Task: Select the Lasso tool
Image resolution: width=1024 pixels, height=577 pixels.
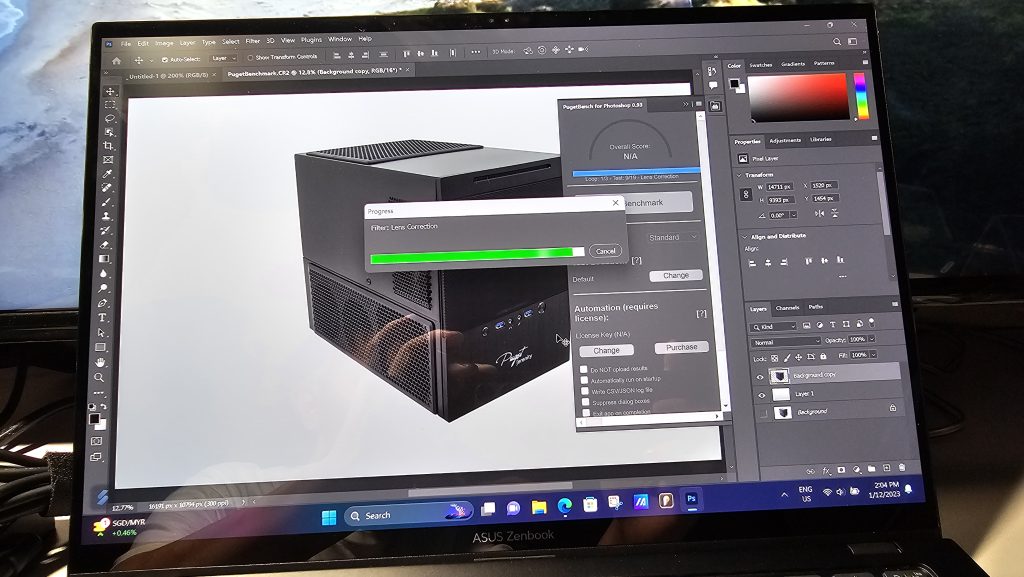Action: [x=109, y=118]
